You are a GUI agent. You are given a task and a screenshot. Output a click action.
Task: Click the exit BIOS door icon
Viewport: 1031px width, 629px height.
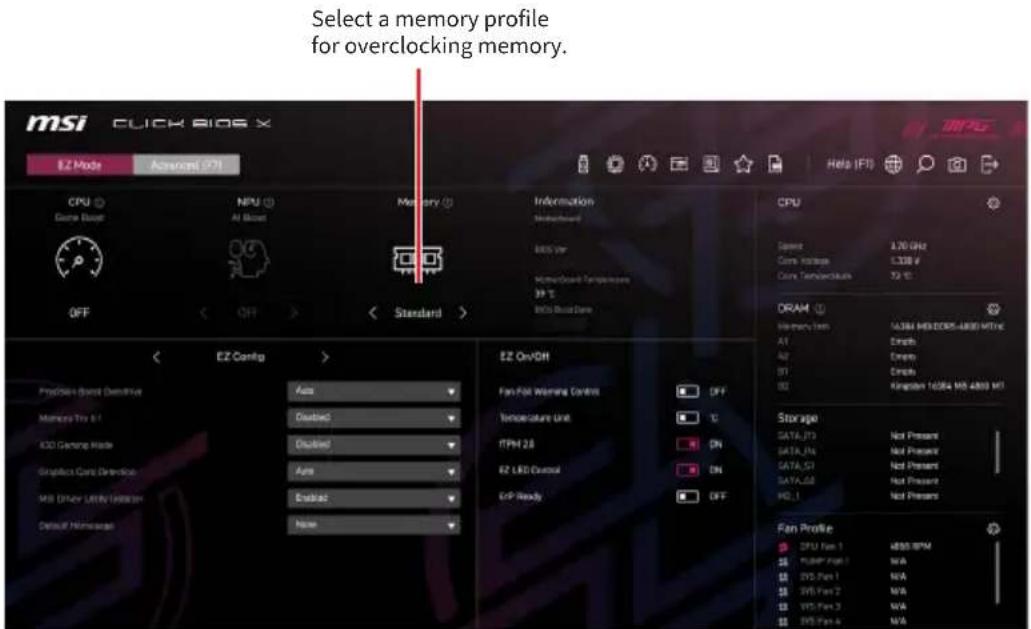[x=990, y=164]
